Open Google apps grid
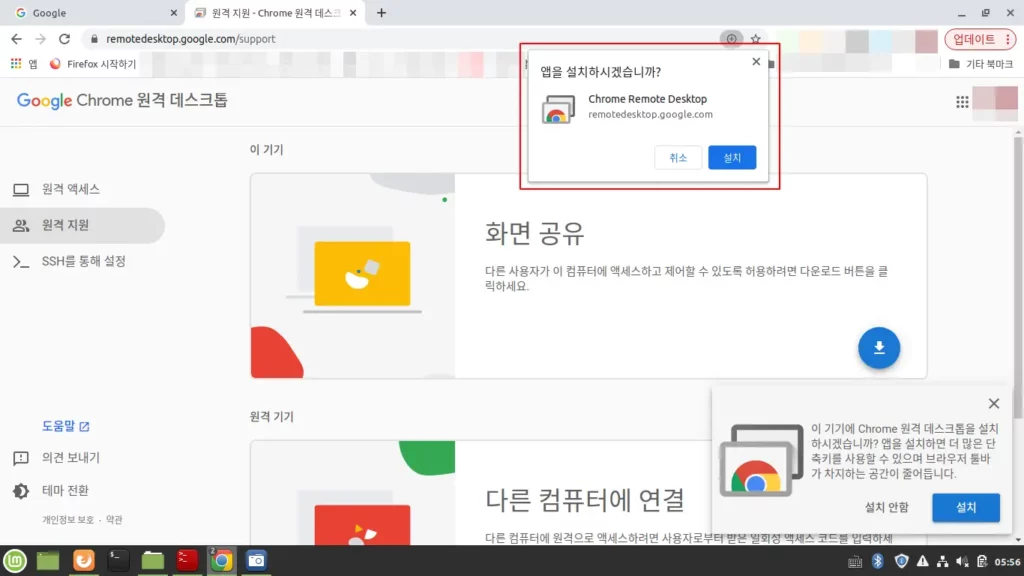1024x576 pixels. pyautogui.click(x=962, y=102)
